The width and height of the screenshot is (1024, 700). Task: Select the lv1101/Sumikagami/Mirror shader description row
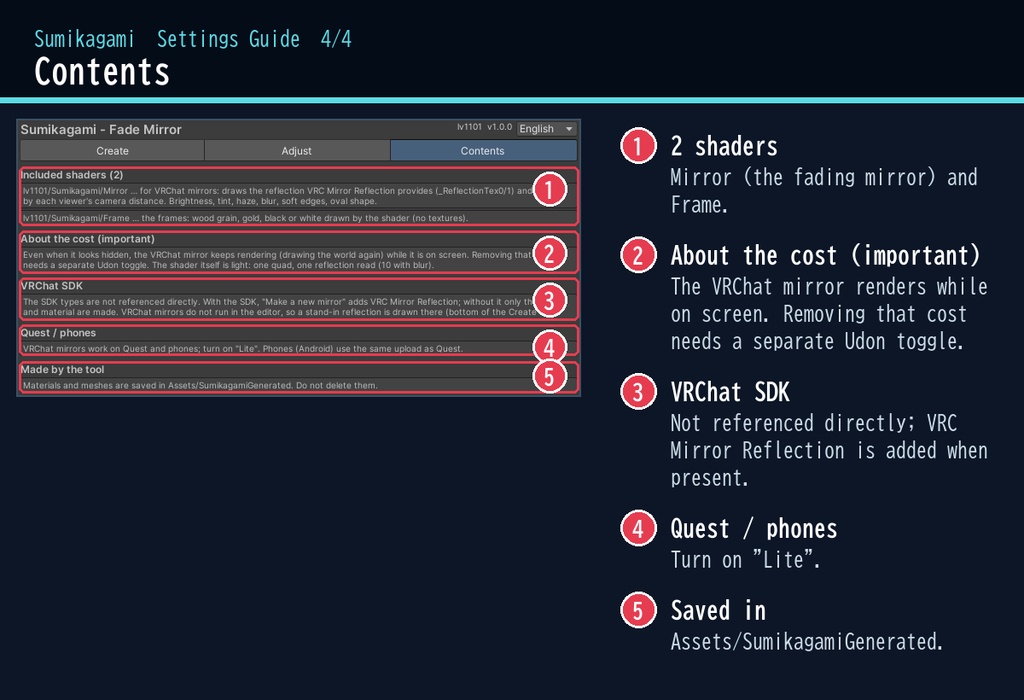click(x=298, y=196)
